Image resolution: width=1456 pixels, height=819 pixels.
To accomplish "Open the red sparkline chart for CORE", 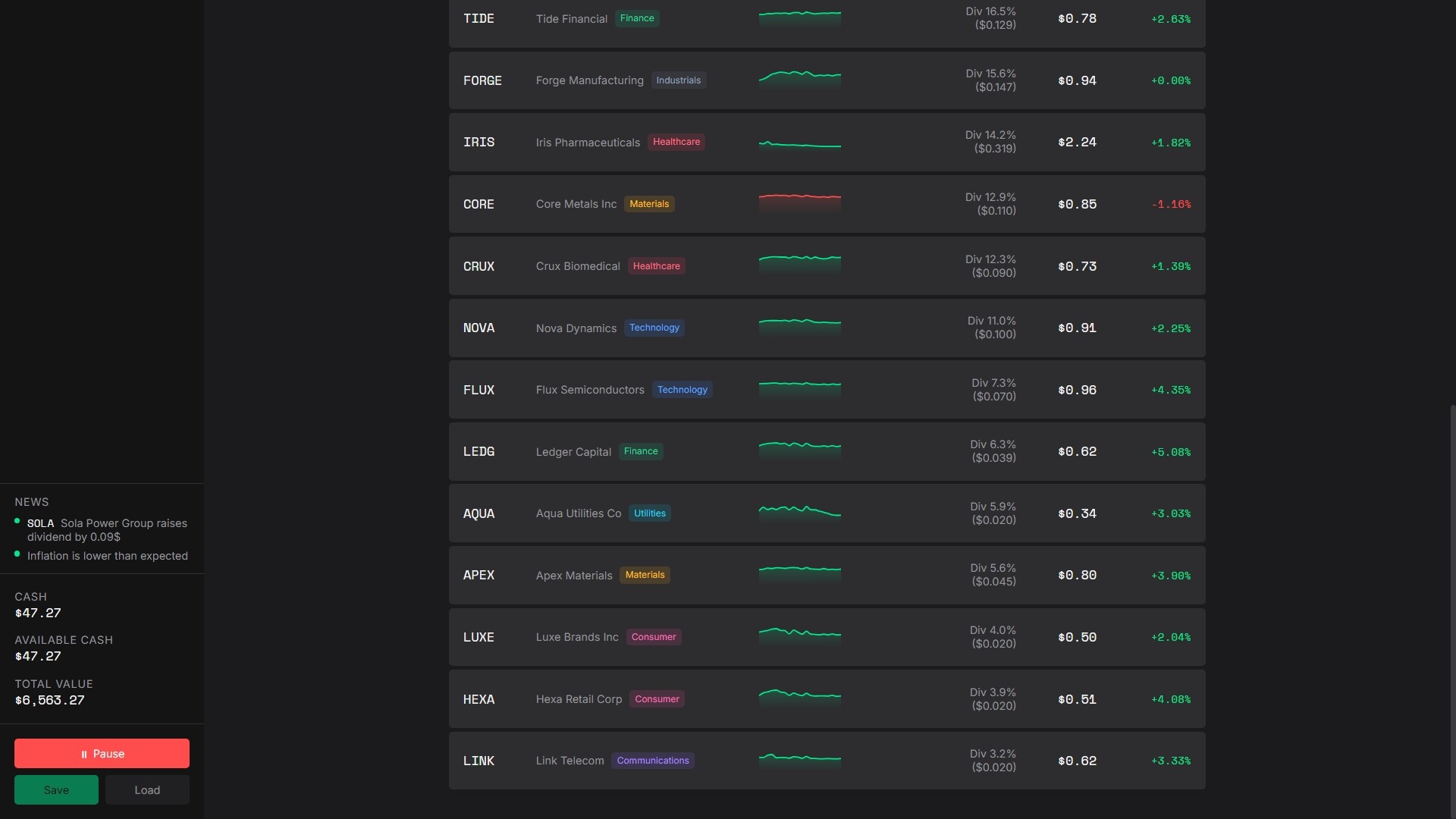I will (800, 202).
